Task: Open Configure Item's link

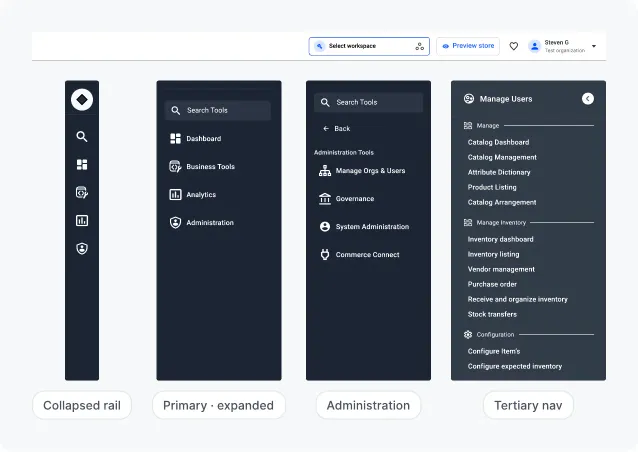Action: [494, 351]
